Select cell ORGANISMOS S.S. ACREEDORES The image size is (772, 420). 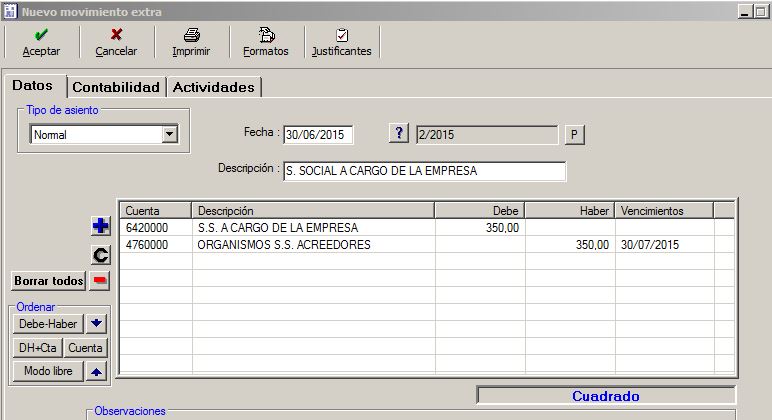(313, 245)
